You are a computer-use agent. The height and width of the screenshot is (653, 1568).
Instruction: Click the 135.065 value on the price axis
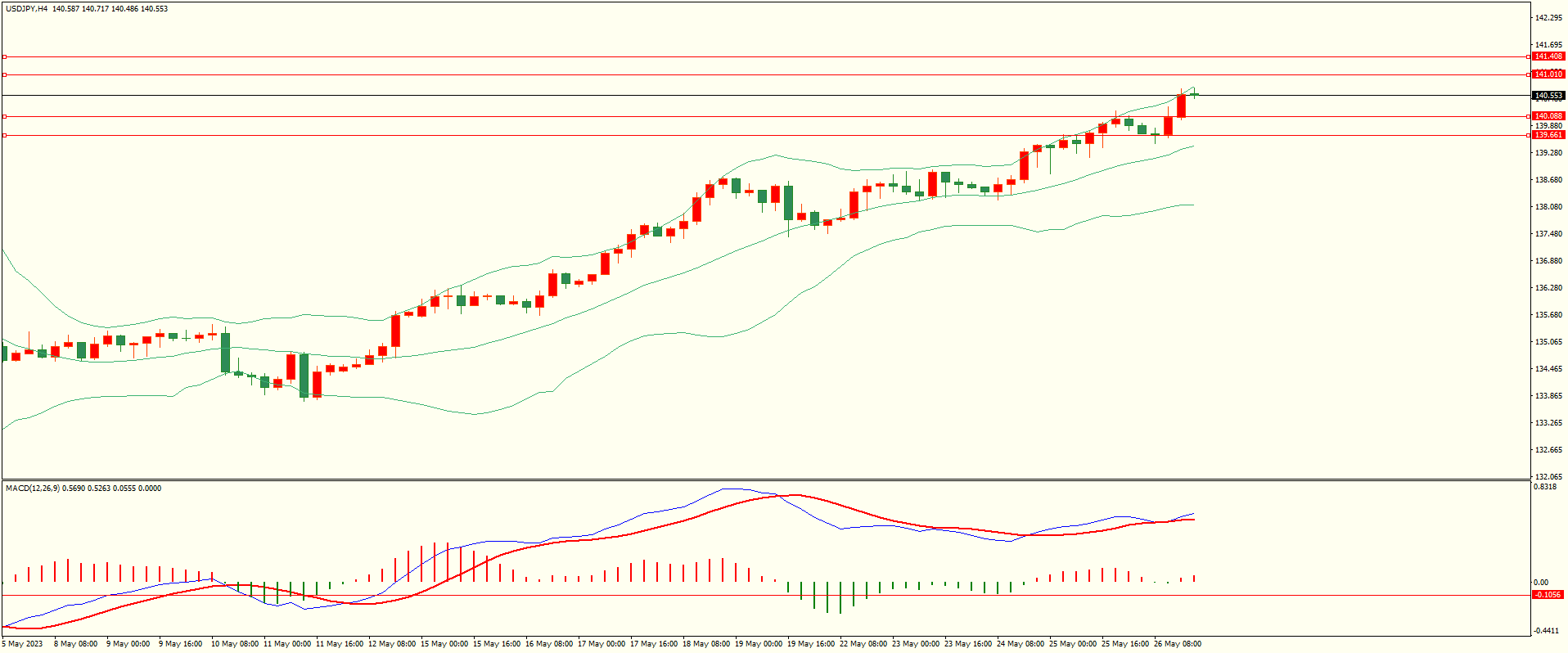point(1548,342)
